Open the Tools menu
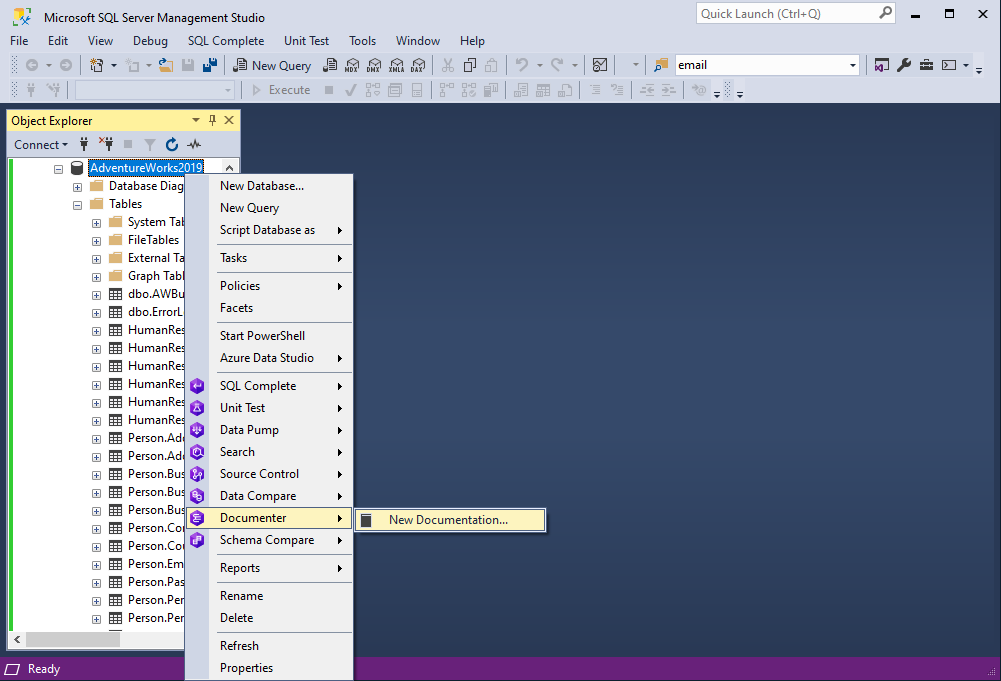This screenshot has height=681, width=1001. coord(363,41)
